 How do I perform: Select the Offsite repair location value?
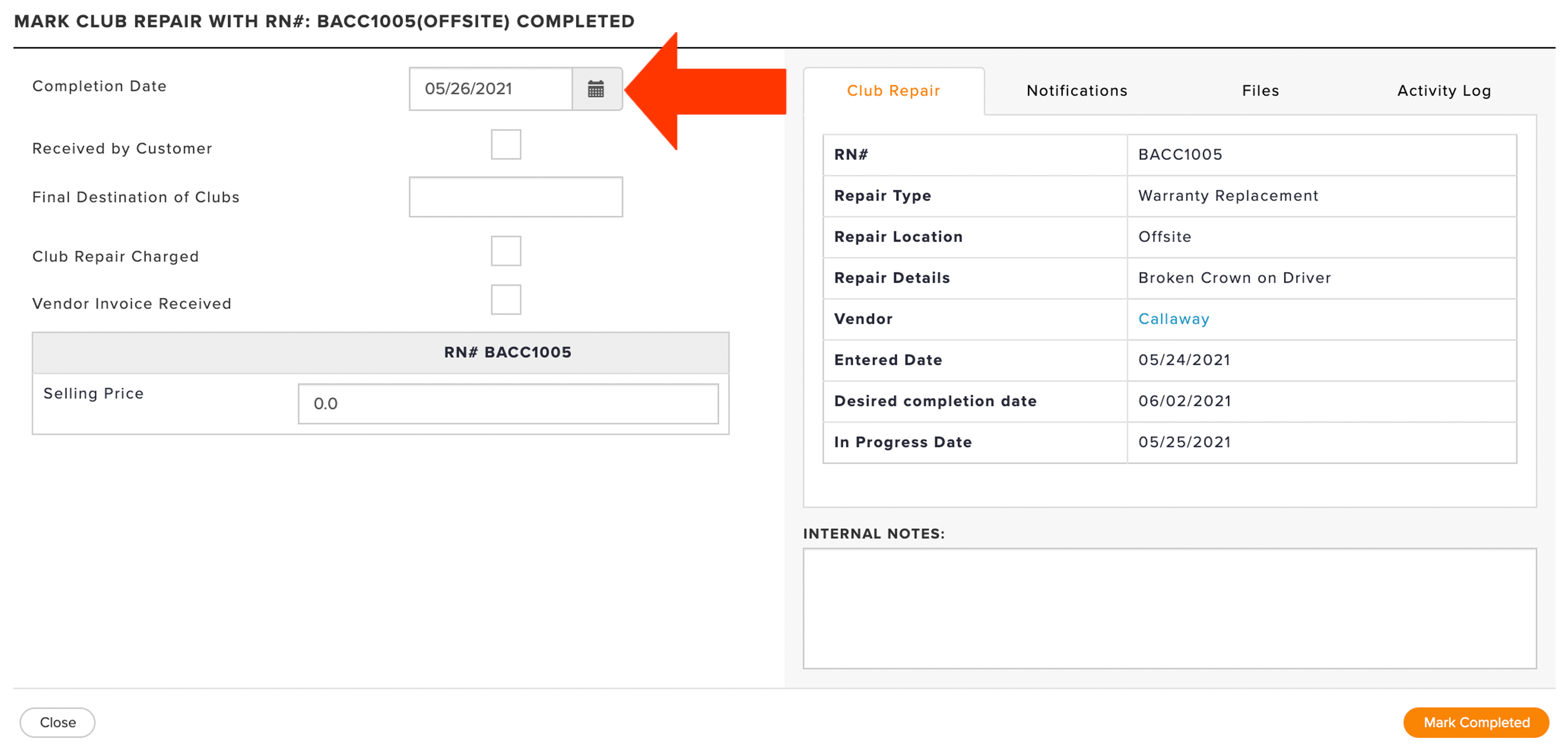(x=1164, y=237)
